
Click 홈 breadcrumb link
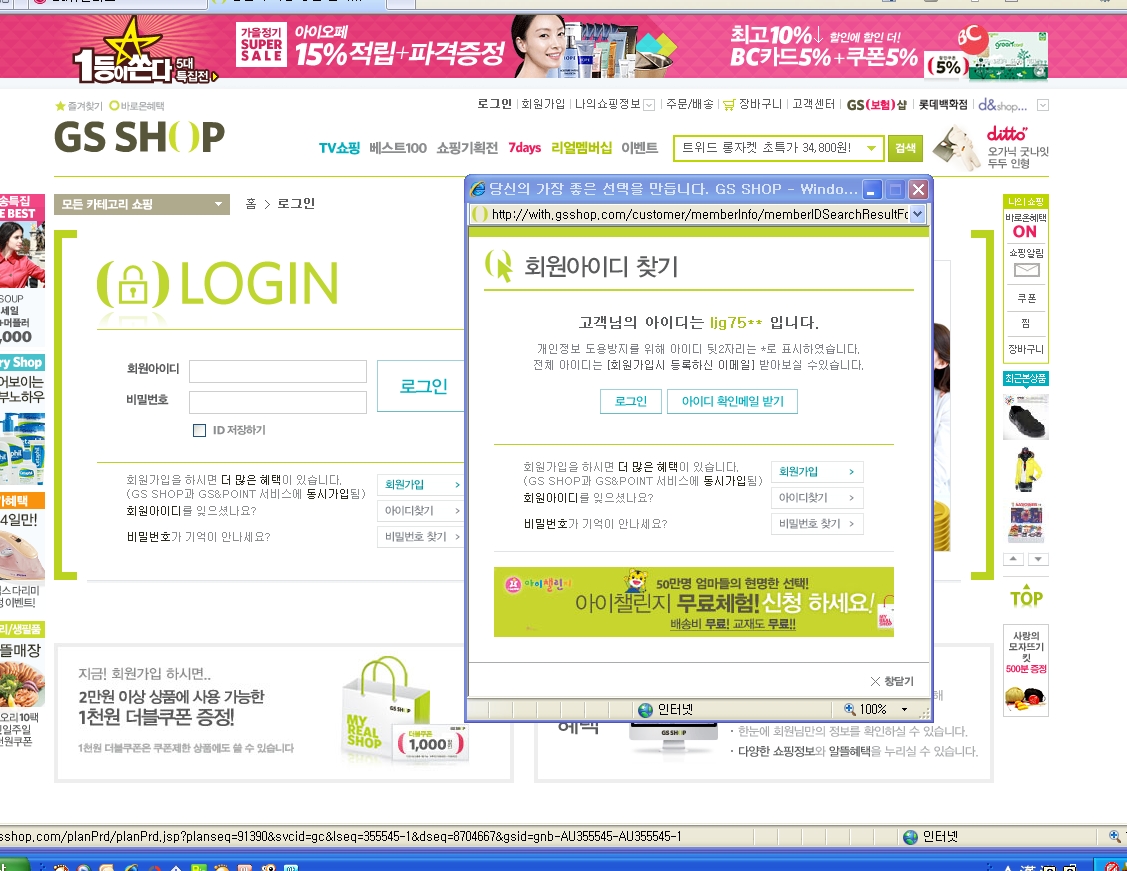251,204
